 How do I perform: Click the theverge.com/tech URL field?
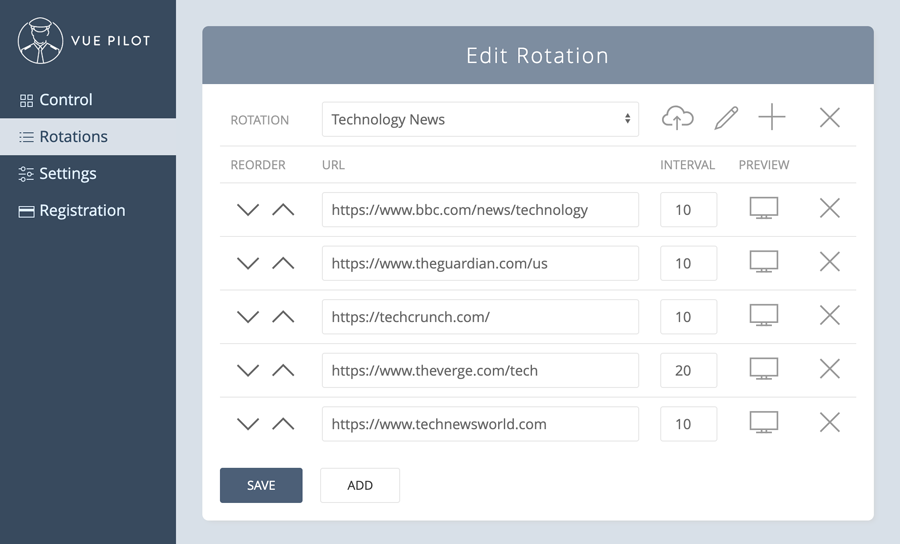[x=480, y=370]
